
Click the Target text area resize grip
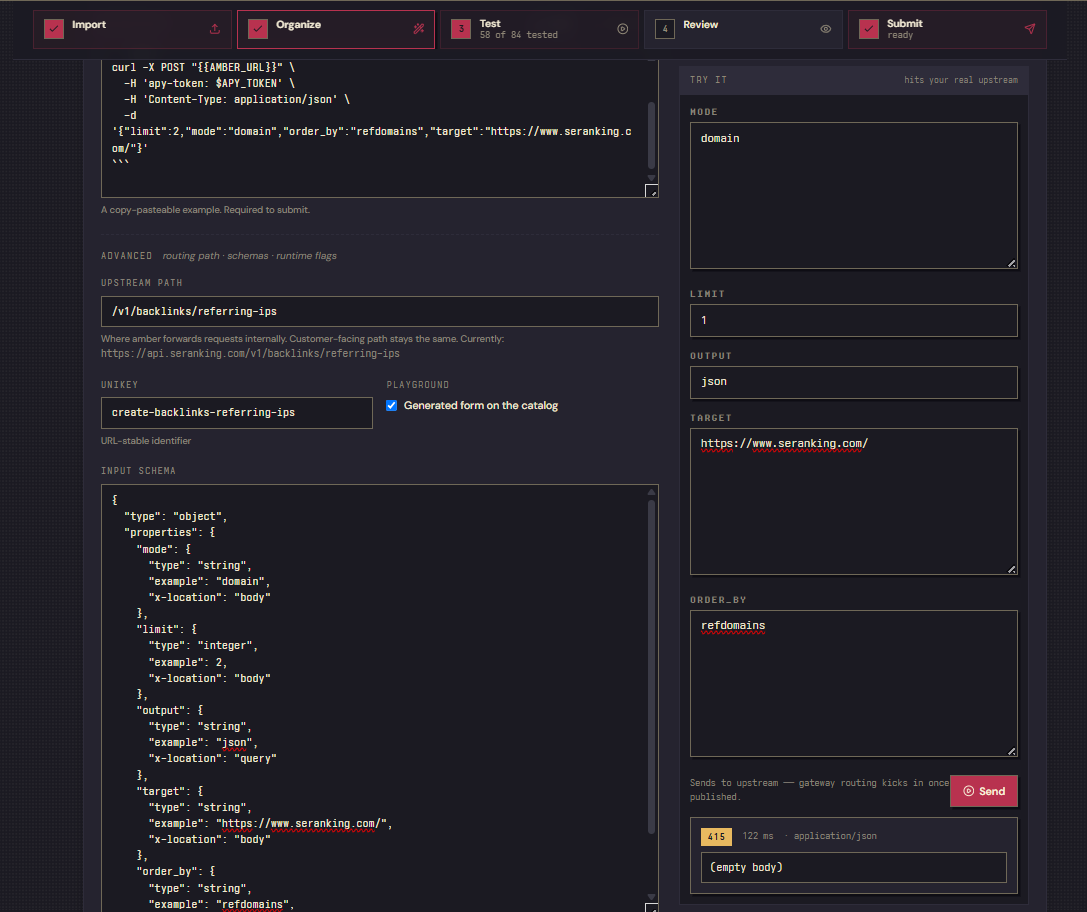[1011, 569]
